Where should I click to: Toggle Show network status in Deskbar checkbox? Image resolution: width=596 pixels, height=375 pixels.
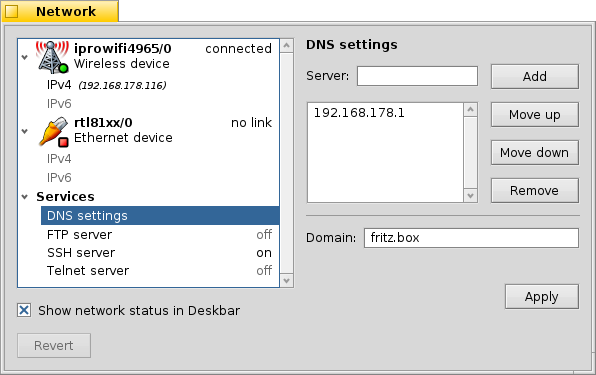[24, 310]
